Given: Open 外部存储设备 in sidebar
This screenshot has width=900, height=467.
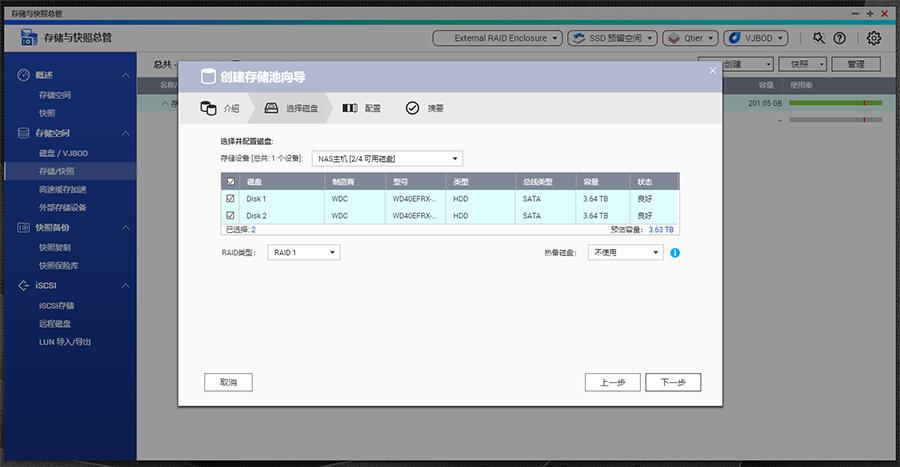Looking at the screenshot, I should point(62,208).
